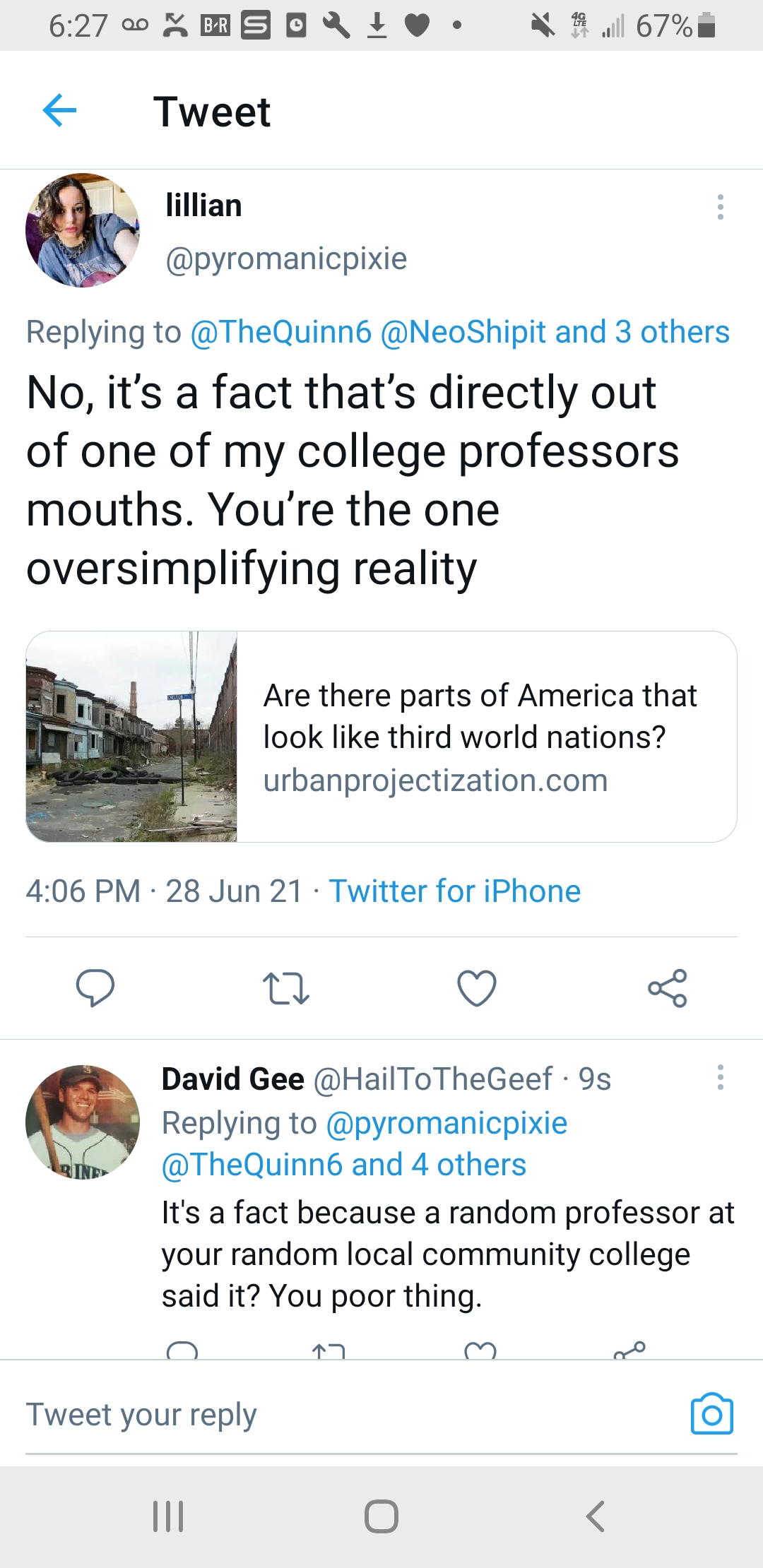This screenshot has width=763, height=1568.
Task: Open David Gee's profile avatar
Action: (x=83, y=1122)
